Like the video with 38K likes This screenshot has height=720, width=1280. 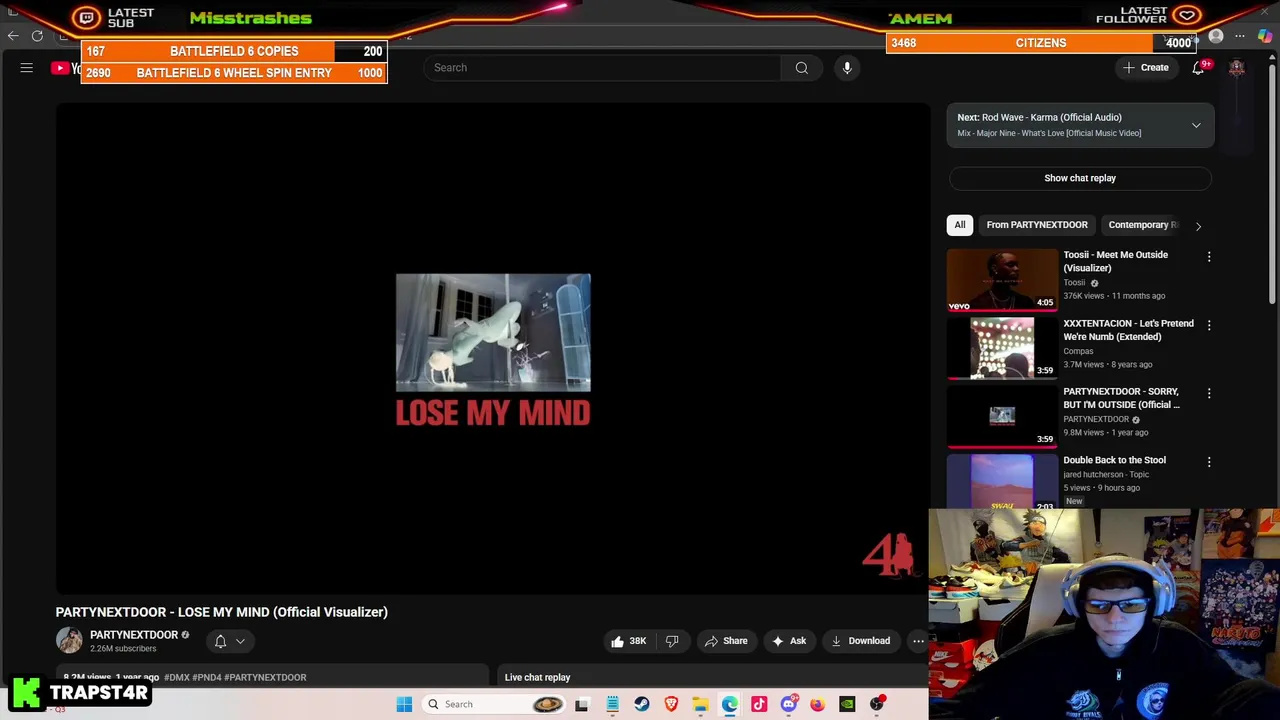coord(629,641)
